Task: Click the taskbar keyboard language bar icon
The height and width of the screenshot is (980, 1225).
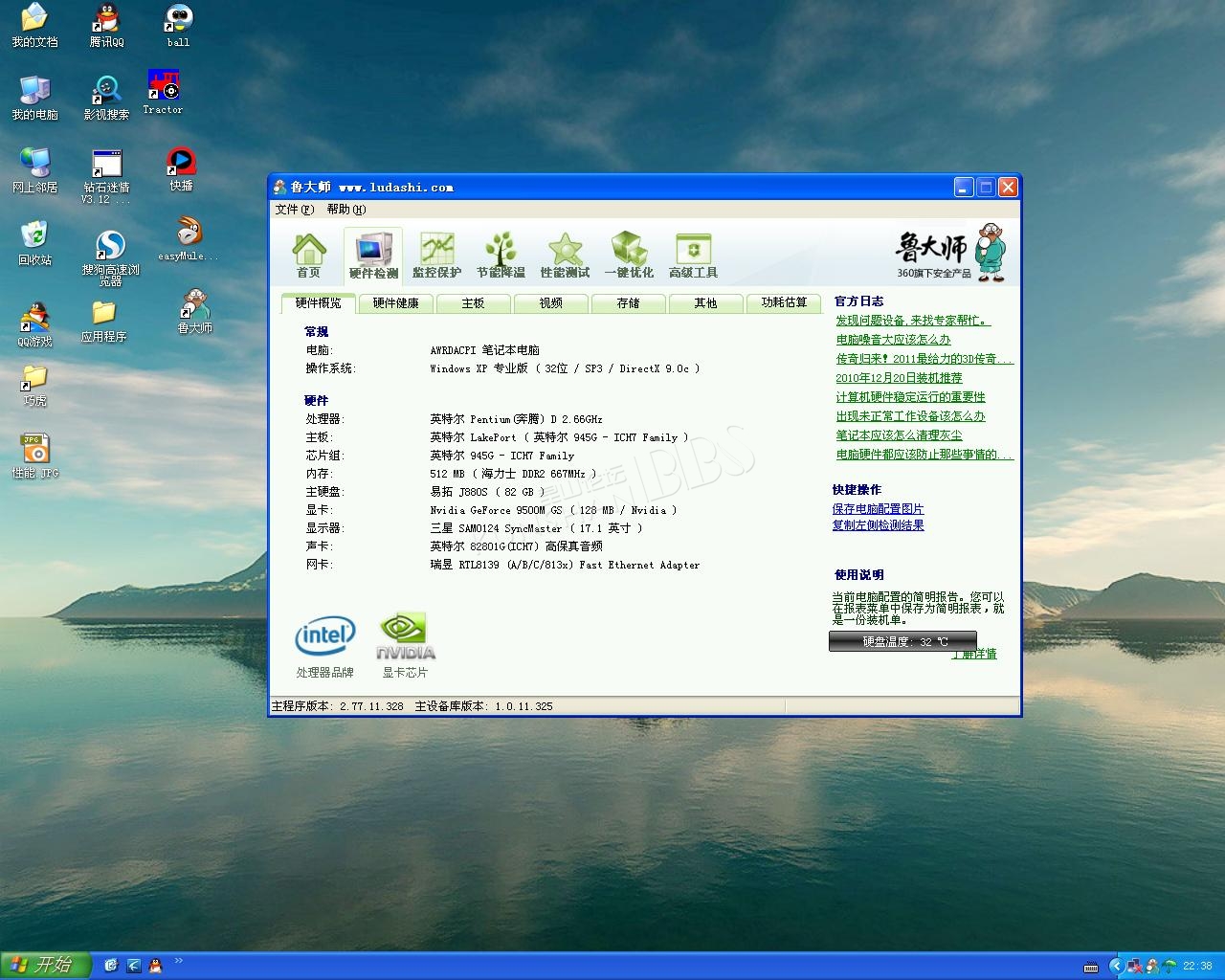Action: pyautogui.click(x=1090, y=967)
